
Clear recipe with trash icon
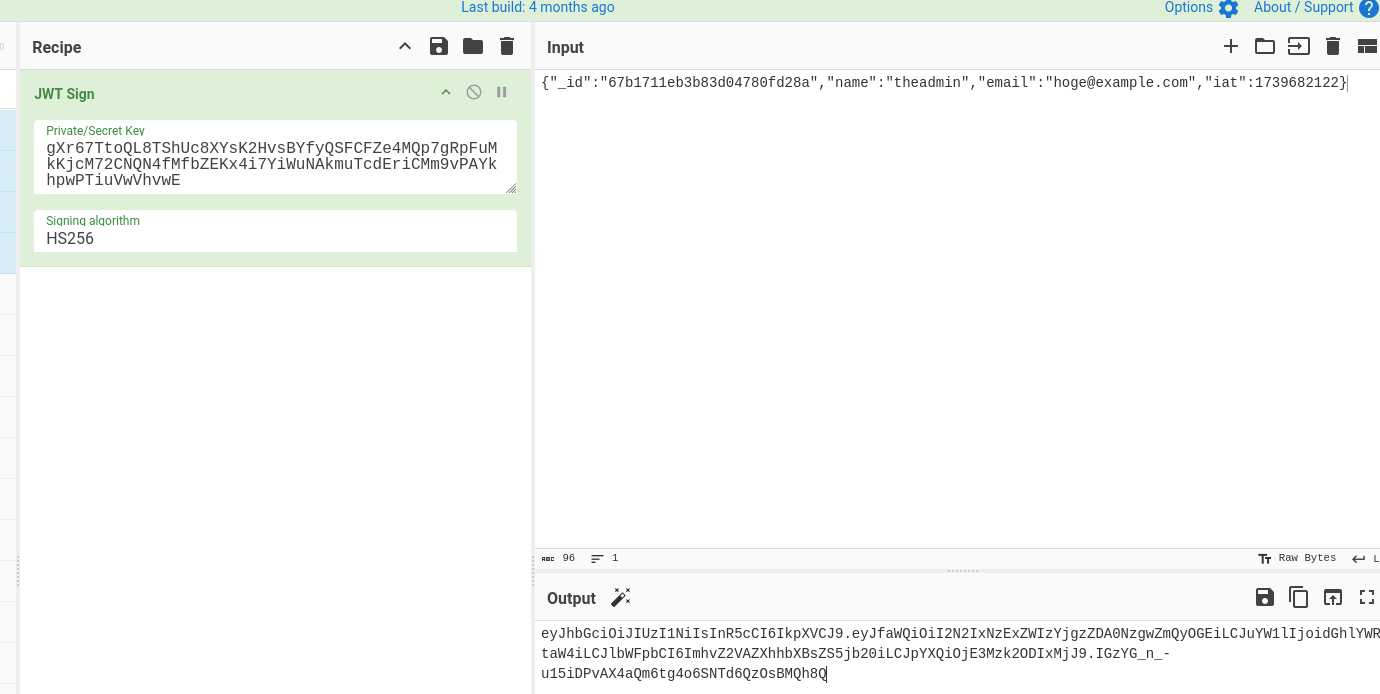pos(507,47)
